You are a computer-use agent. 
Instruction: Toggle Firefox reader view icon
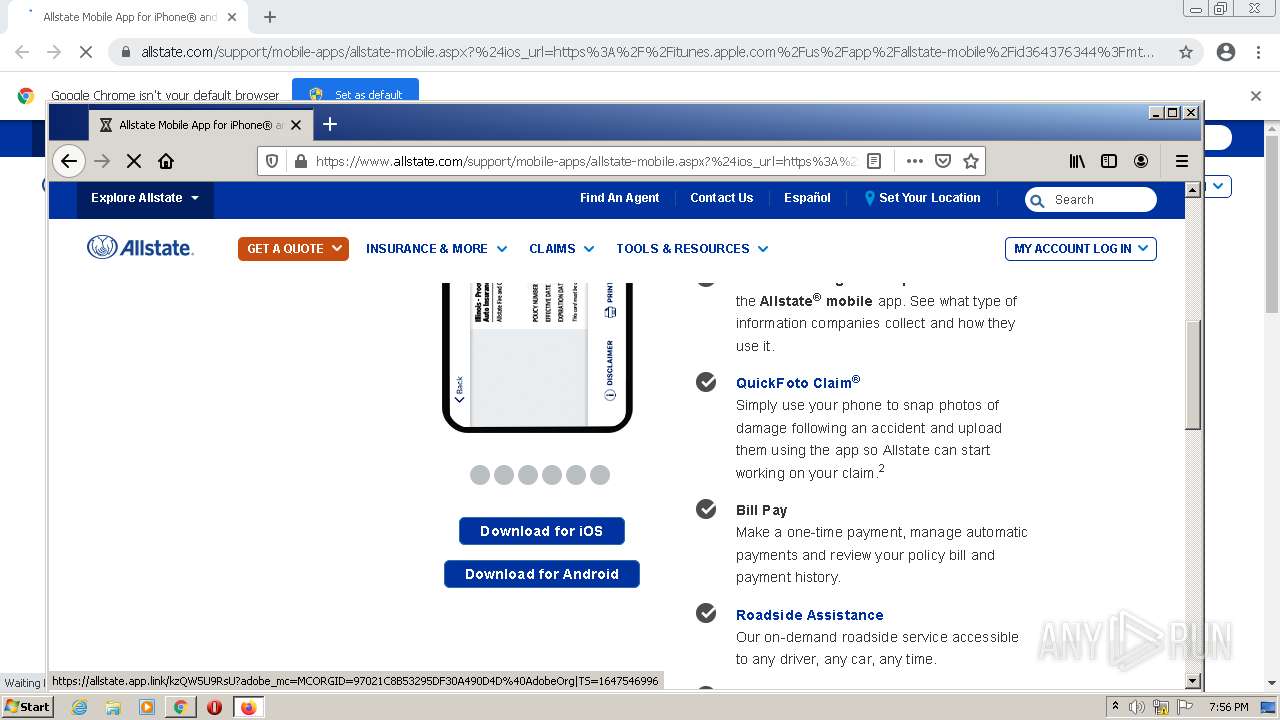[x=874, y=161]
